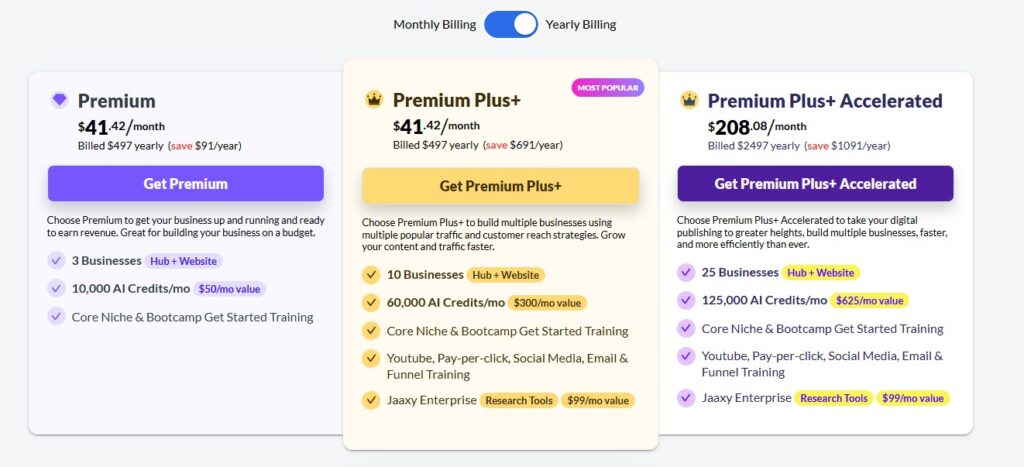The width and height of the screenshot is (1024, 467).
Task: Select the Yearly Billing label
Action: pyautogui.click(x=581, y=24)
